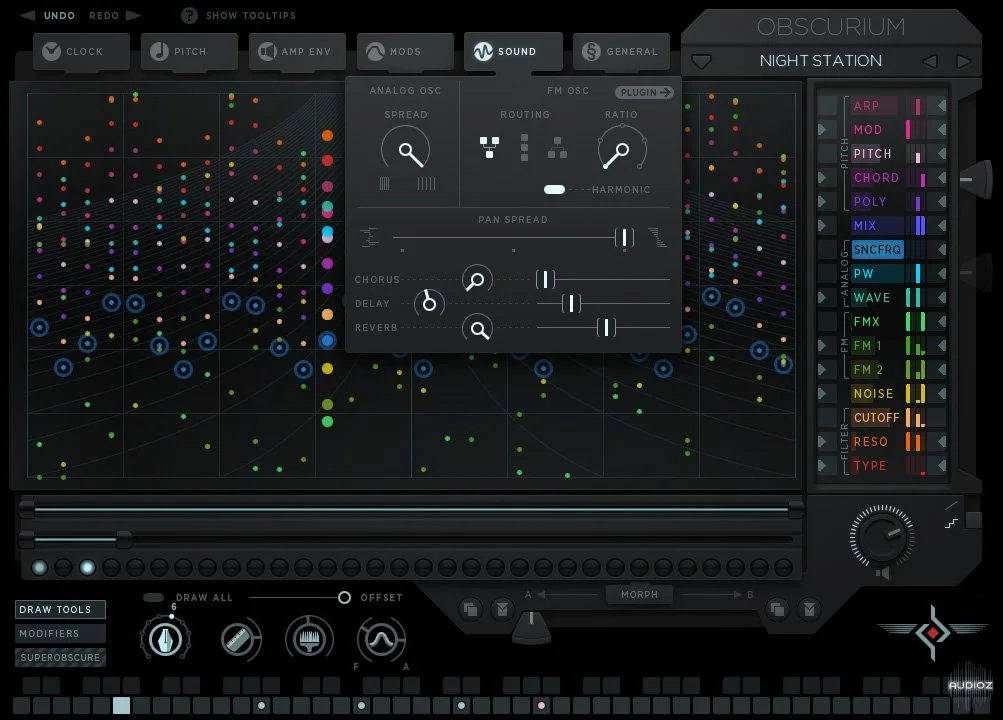Adjust the Analog OSC Spread knob
1003x720 pixels.
click(x=406, y=151)
